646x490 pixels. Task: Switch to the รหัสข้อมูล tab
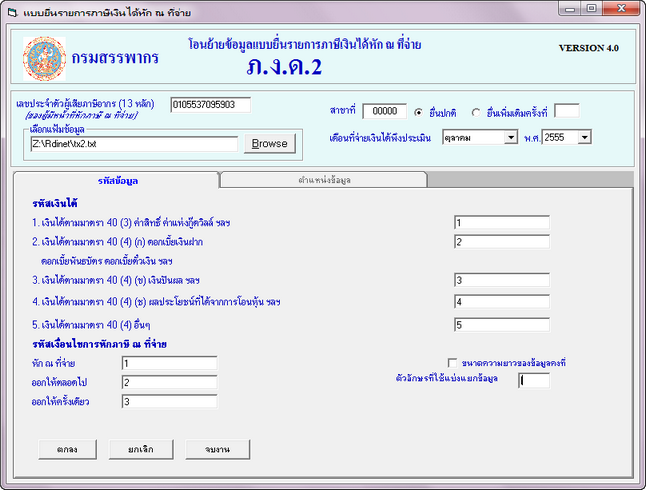tap(117, 181)
